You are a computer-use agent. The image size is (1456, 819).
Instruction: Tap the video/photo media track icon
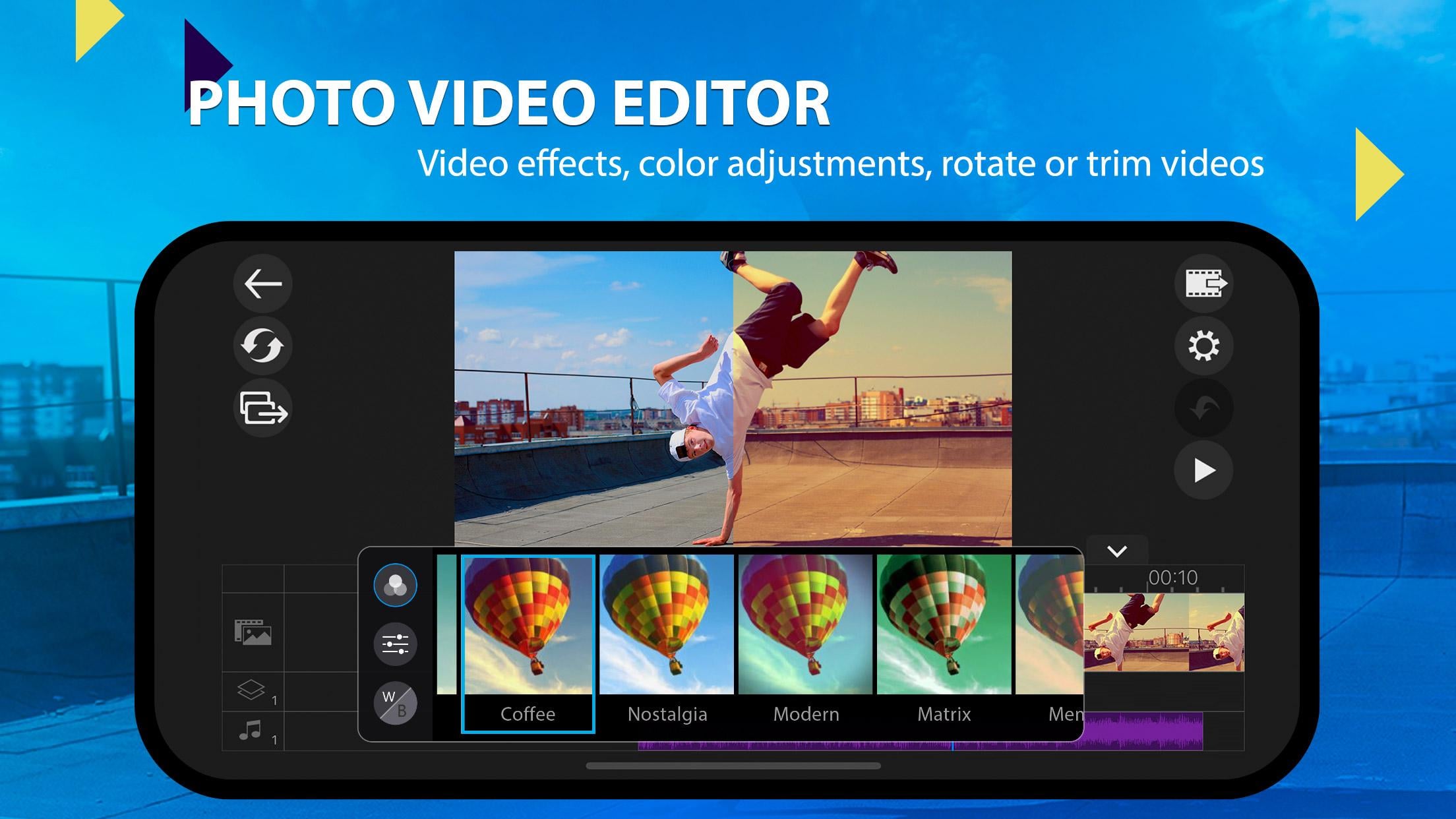click(253, 632)
